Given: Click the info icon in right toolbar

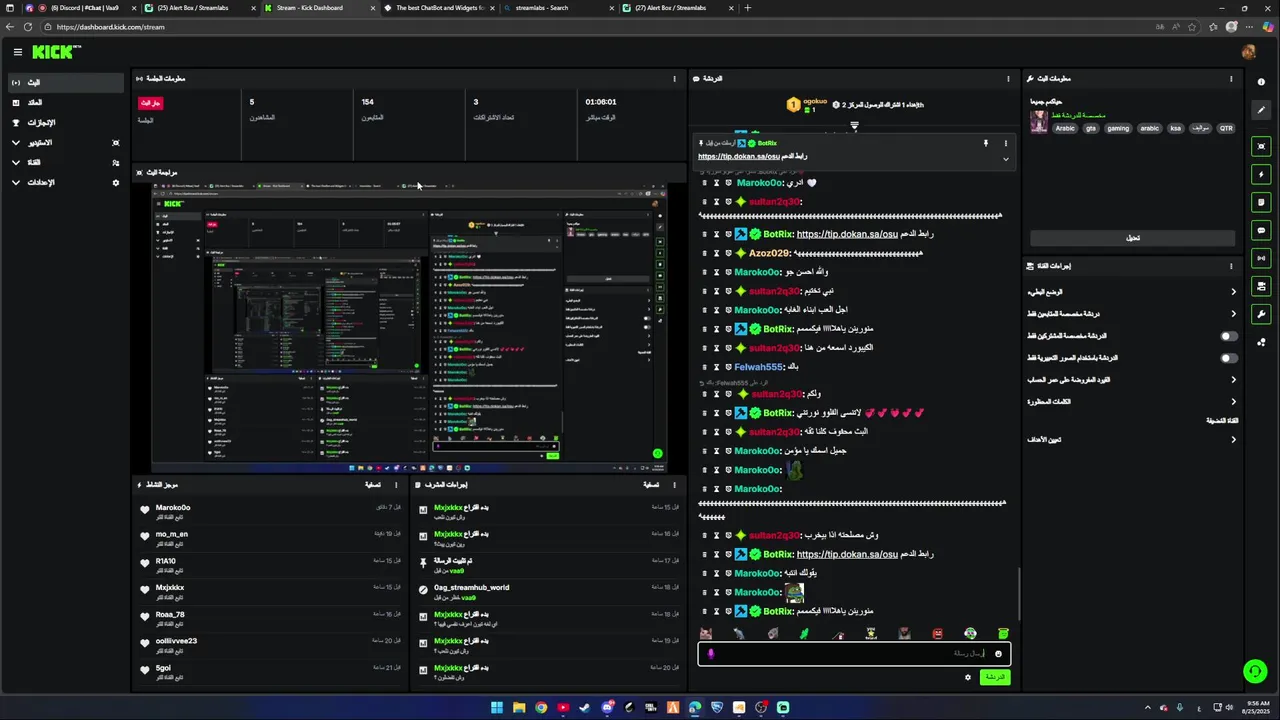Looking at the screenshot, I should pos(1261,82).
